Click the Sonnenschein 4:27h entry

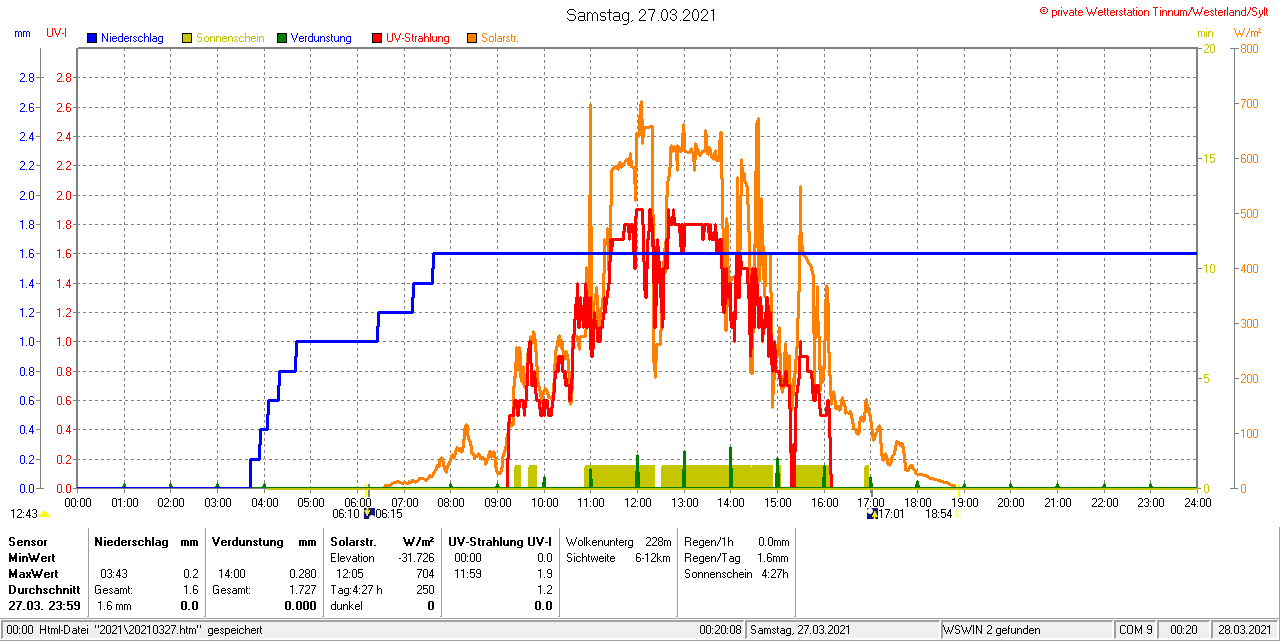click(736, 573)
